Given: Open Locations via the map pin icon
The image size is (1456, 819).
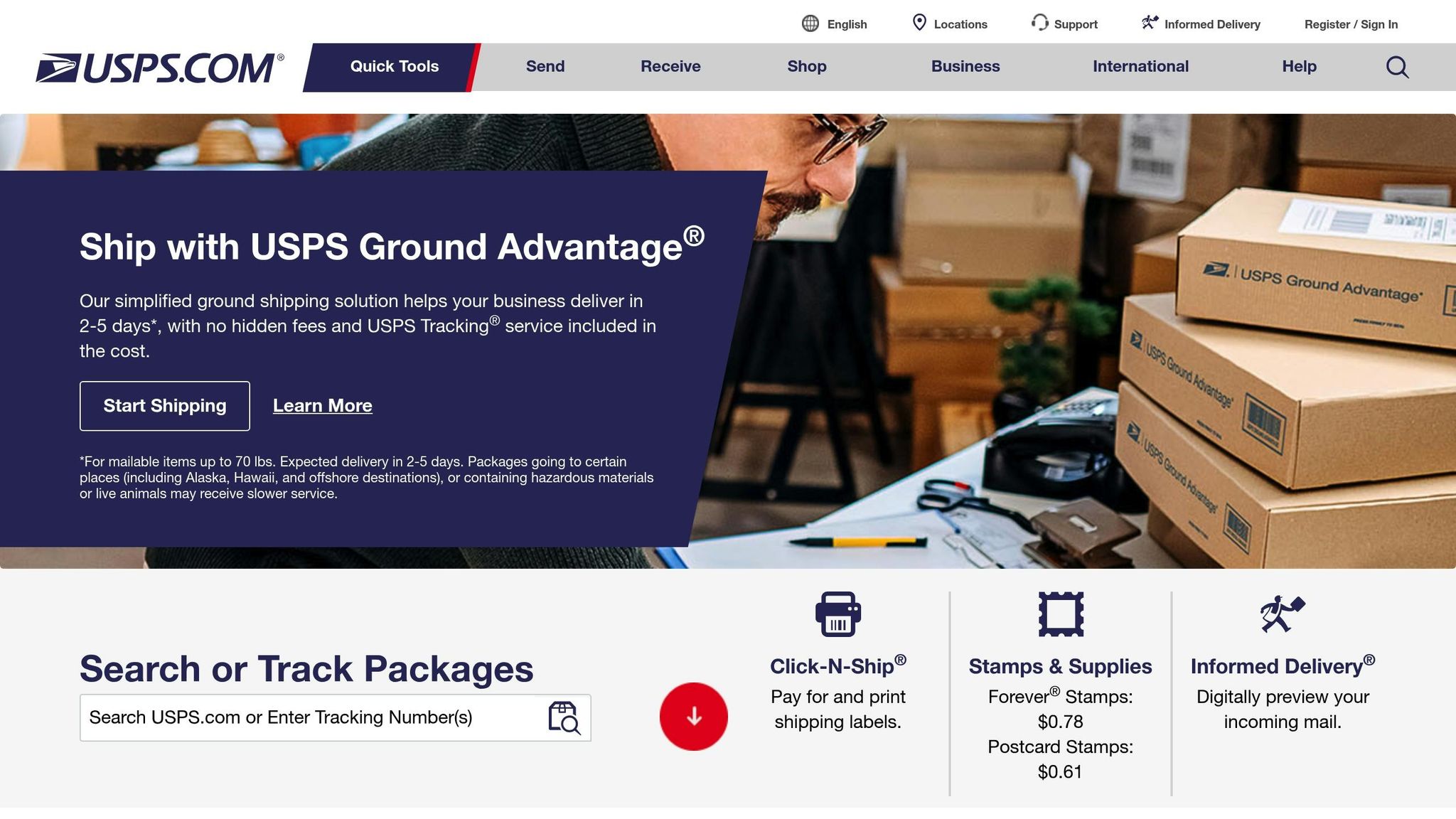Looking at the screenshot, I should click(x=921, y=23).
